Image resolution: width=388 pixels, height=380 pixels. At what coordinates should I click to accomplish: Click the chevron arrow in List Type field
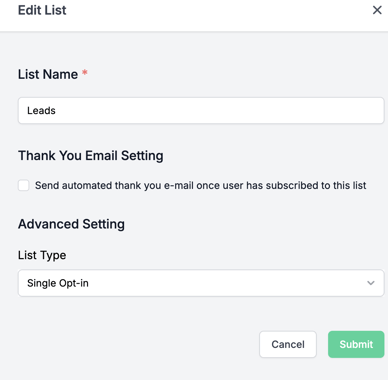click(x=371, y=283)
